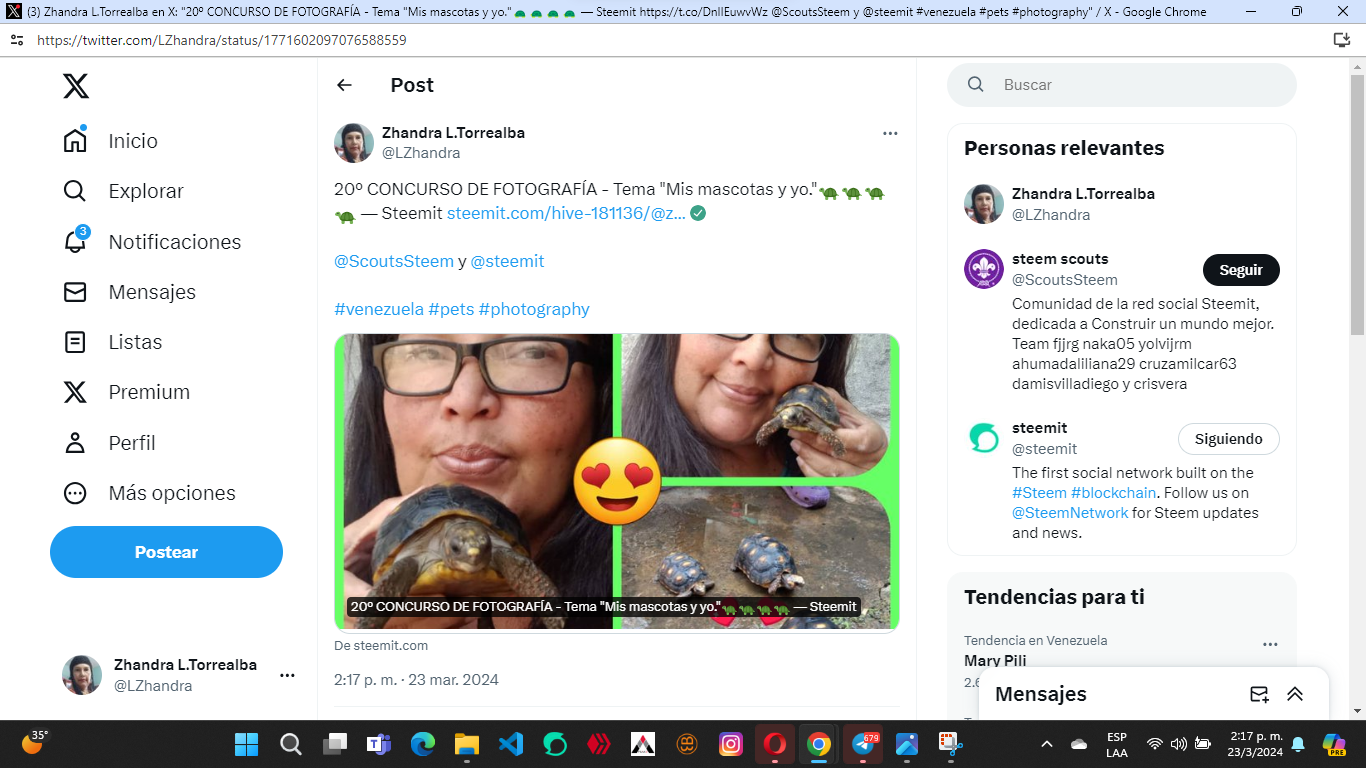Click the blue Postear button
The image size is (1366, 768).
point(166,552)
